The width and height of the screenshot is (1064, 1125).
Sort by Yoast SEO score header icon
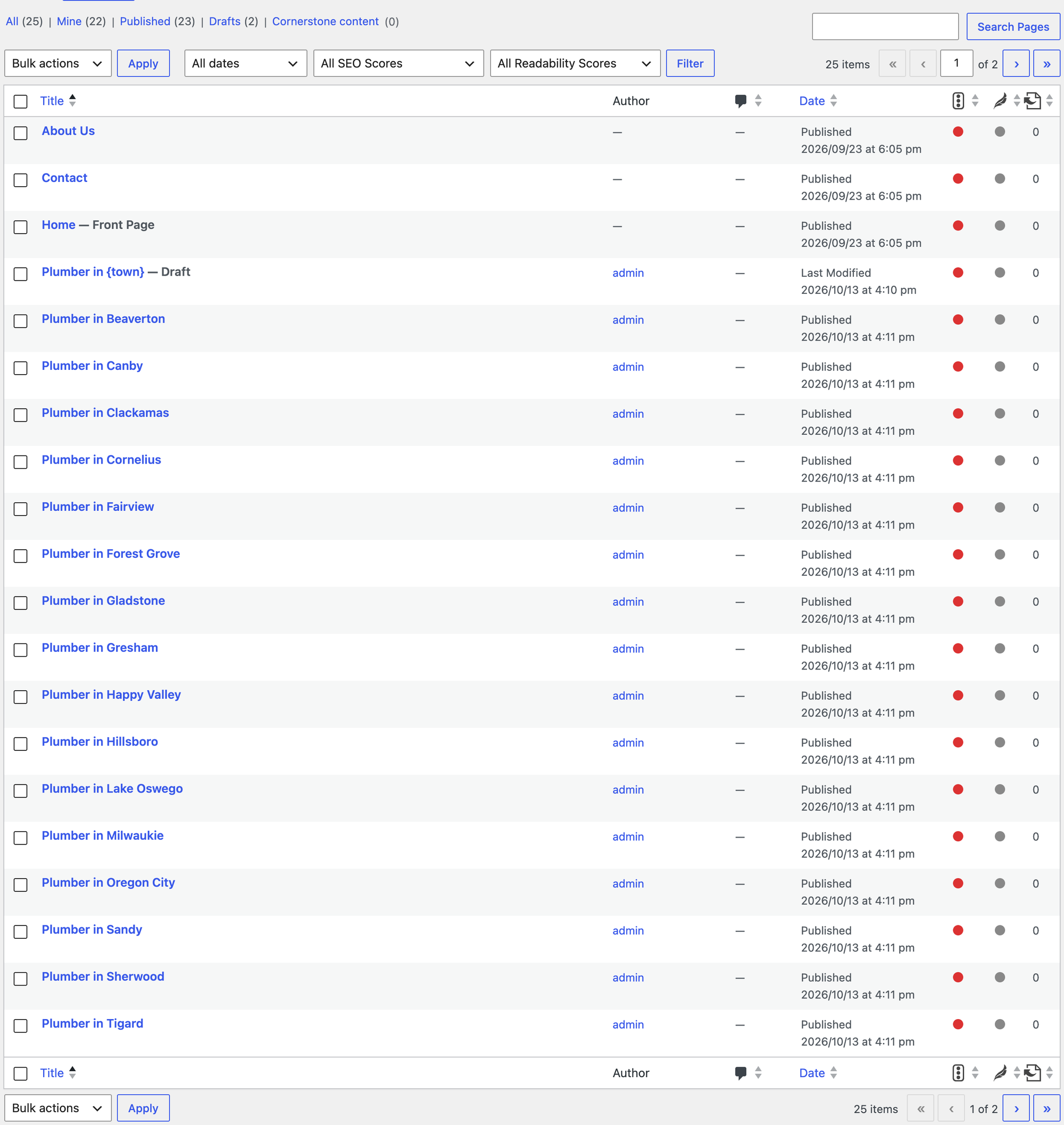click(958, 101)
